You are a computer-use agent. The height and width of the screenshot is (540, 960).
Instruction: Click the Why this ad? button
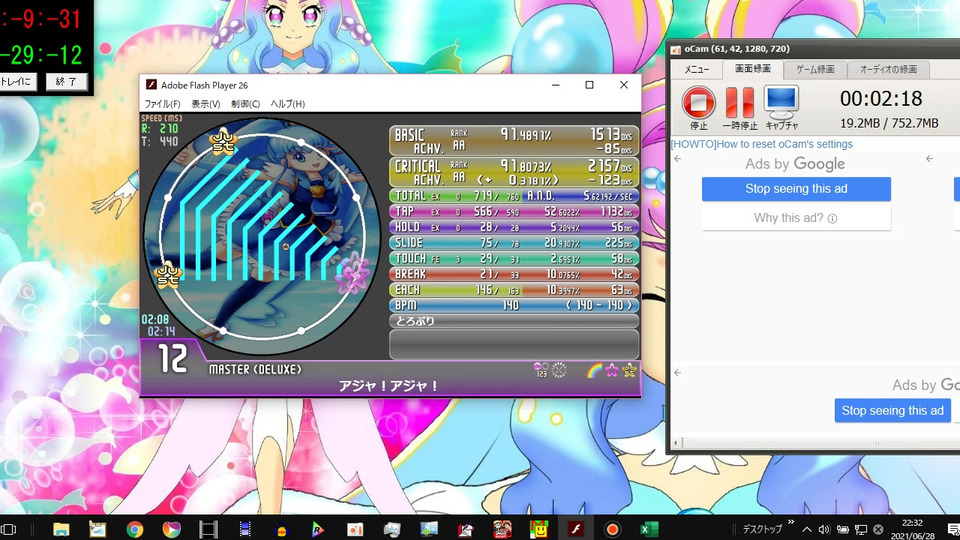click(x=796, y=218)
